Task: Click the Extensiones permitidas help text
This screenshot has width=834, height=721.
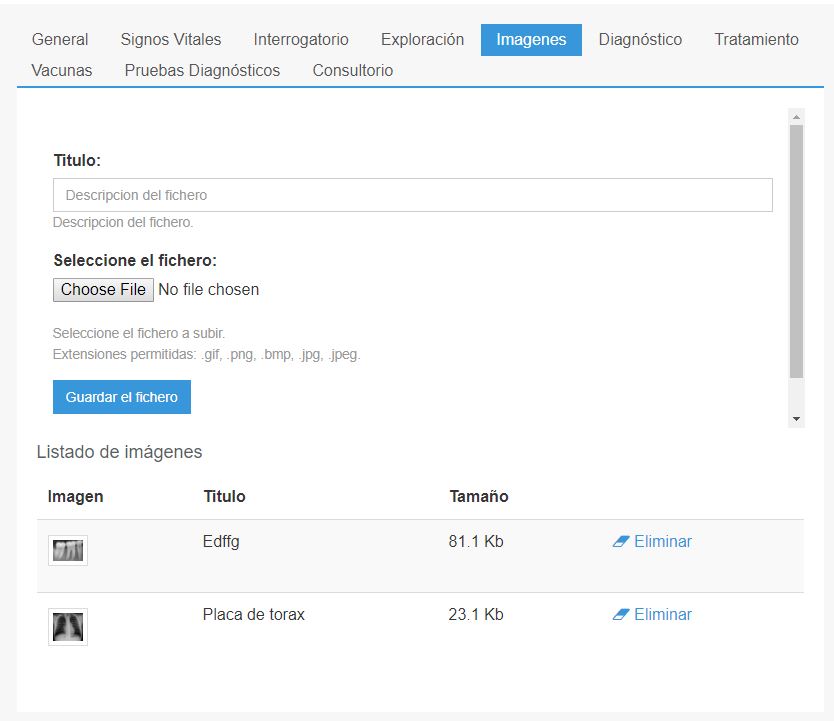Action: click(206, 354)
